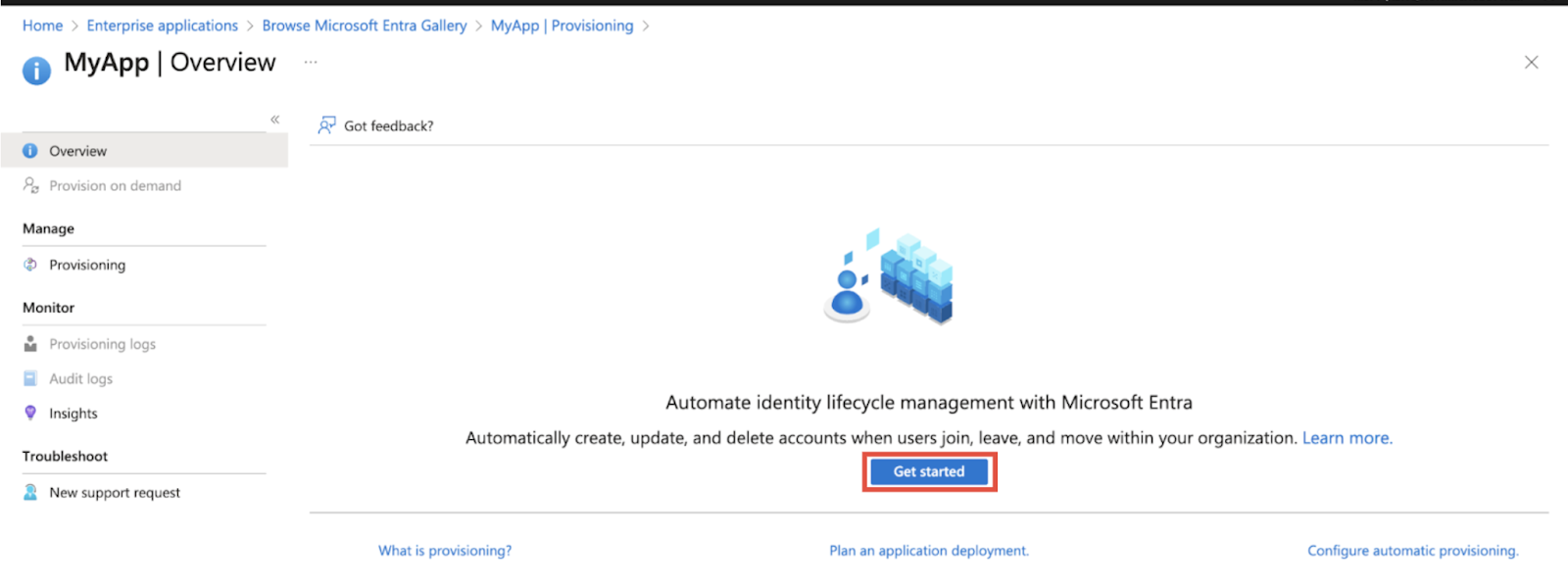
Task: Go to Home in the breadcrumb
Action: [x=42, y=25]
